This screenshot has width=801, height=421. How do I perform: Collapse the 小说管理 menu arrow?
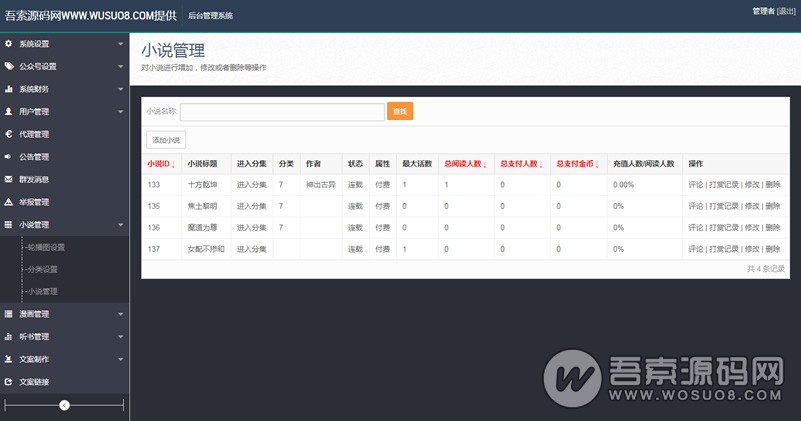[120, 225]
